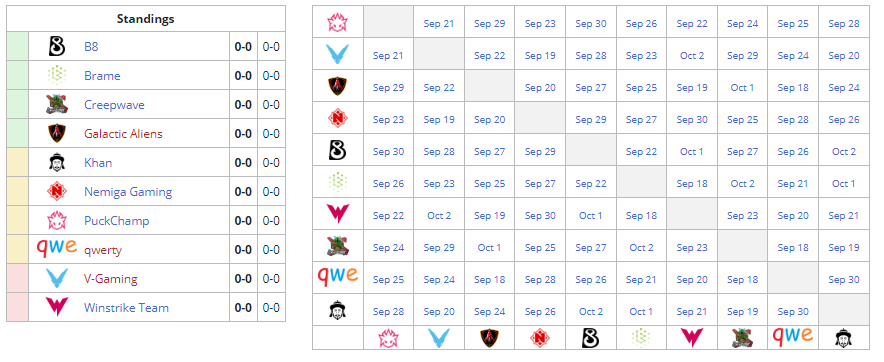The image size is (884, 362).
Task: Click Sep 30 in the qwerty row's last column
Action: tap(844, 279)
